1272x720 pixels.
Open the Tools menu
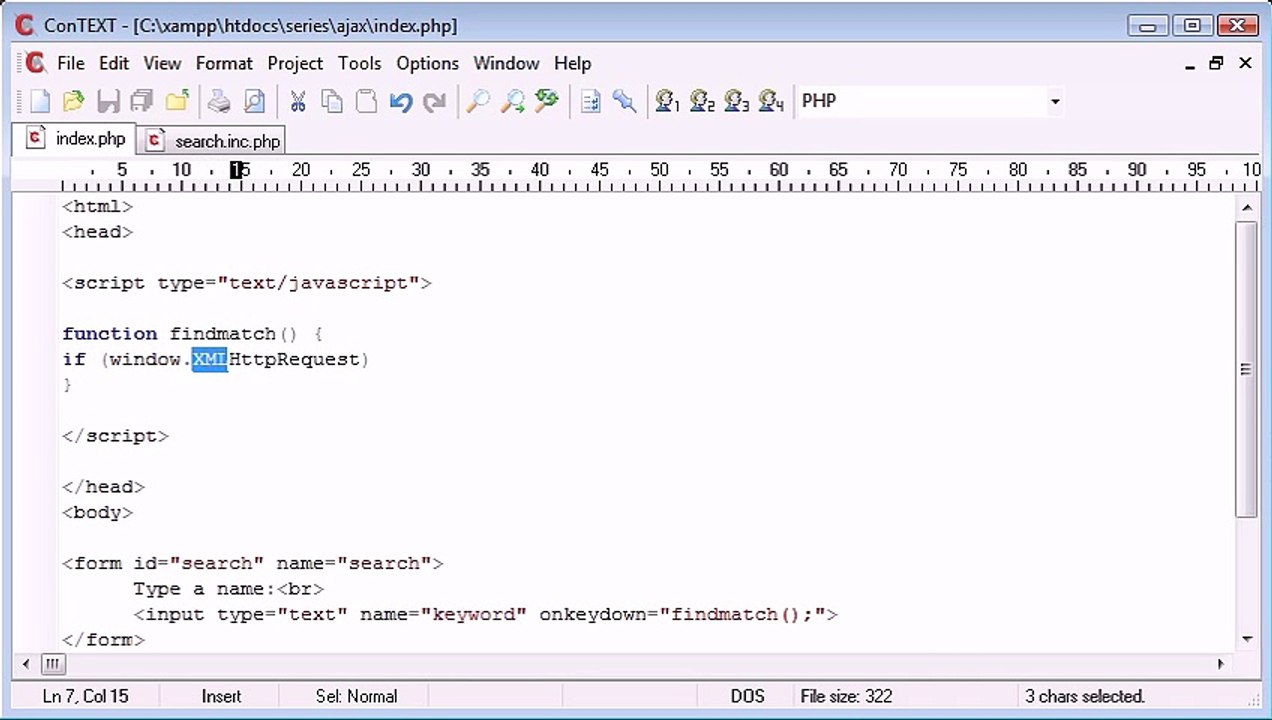(x=359, y=63)
